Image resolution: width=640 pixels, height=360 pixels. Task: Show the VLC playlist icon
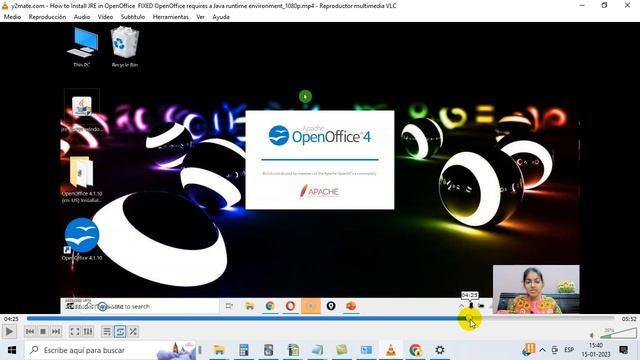[x=107, y=332]
